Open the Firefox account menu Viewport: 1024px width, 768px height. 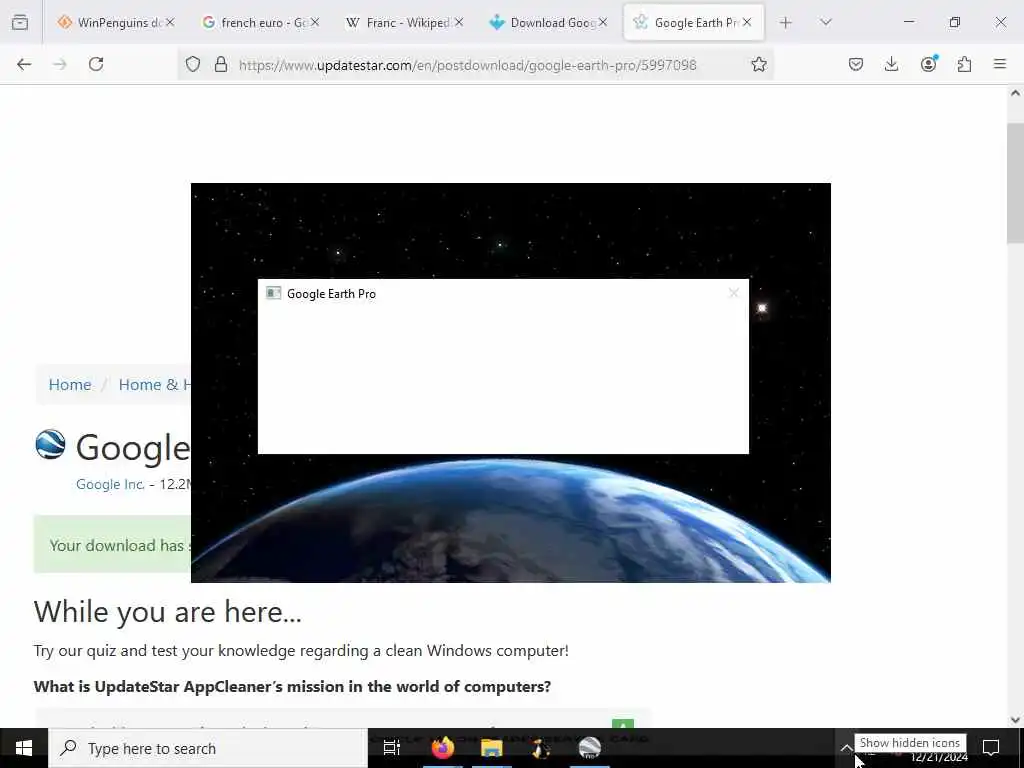click(x=929, y=64)
